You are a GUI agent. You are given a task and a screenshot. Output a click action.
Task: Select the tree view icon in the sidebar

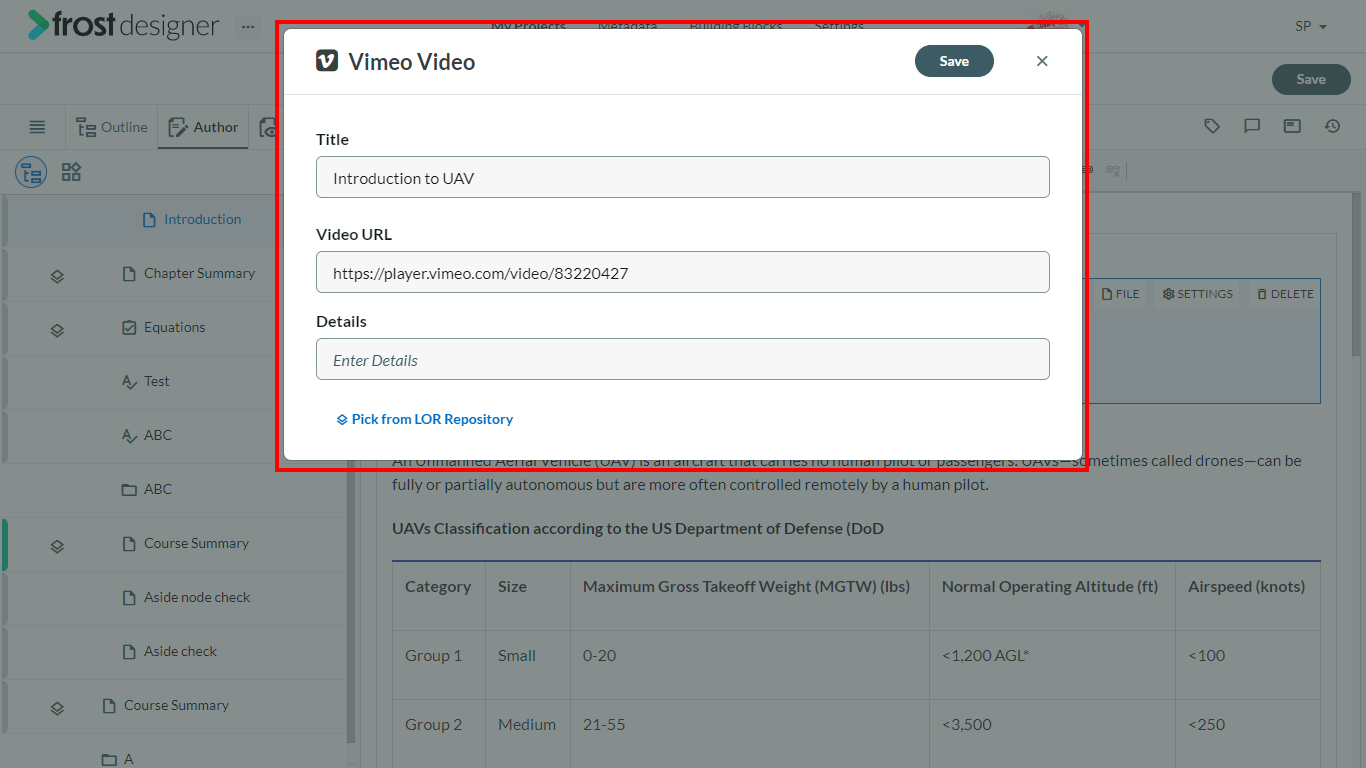(31, 172)
